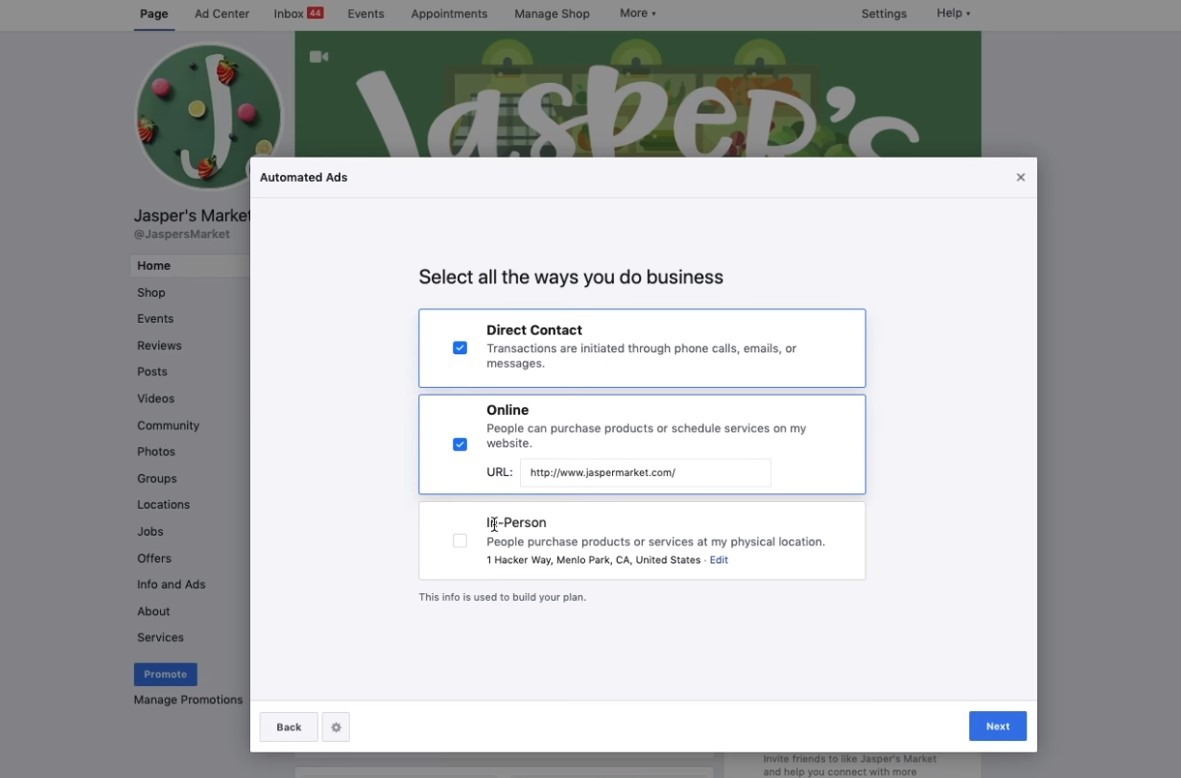Image resolution: width=1181 pixels, height=778 pixels.
Task: Open Offers in the sidebar
Action: (154, 558)
